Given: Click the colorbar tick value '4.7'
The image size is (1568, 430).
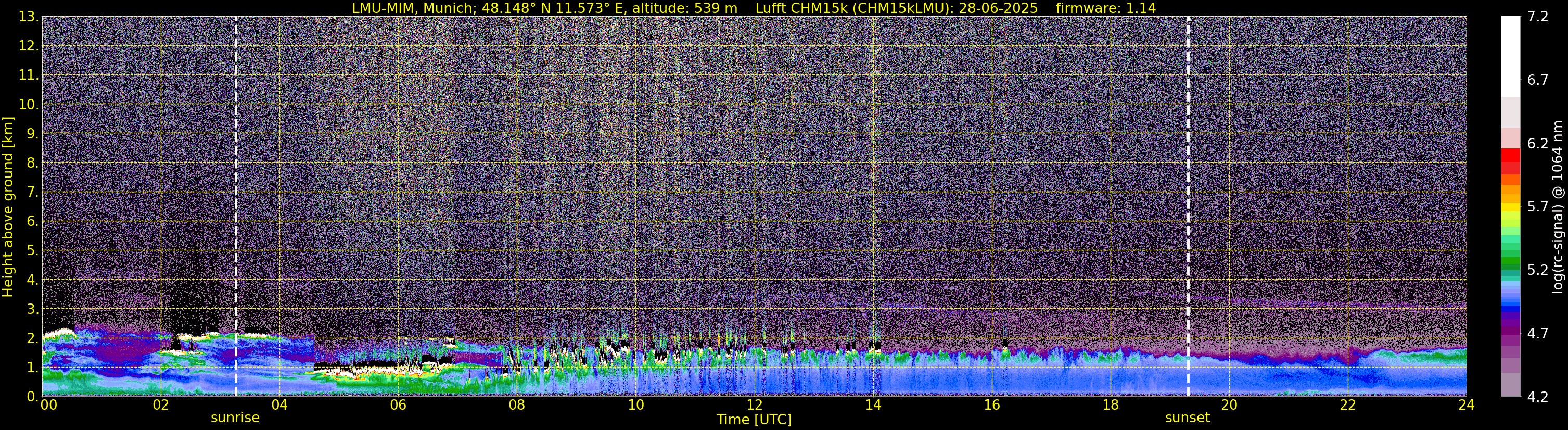Looking at the screenshot, I should (x=1538, y=334).
